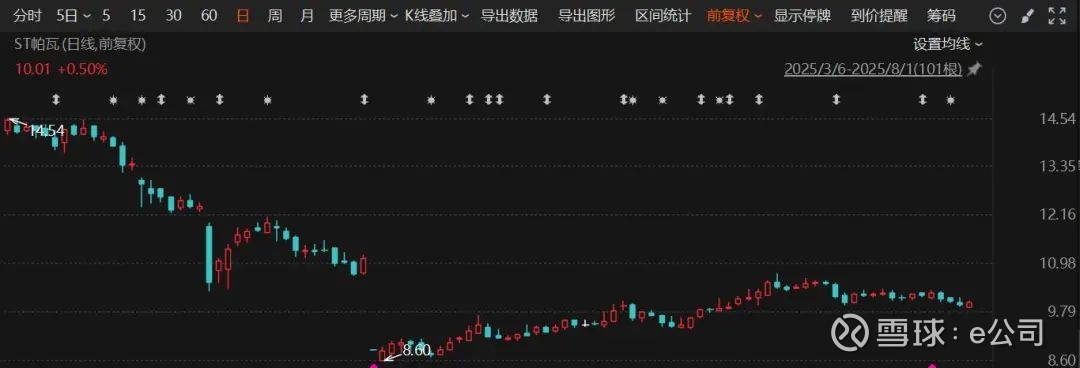Click the magenta diamond marker near 8.60 low
Viewport: 1080px width, 368px height.
pyautogui.click(x=375, y=366)
